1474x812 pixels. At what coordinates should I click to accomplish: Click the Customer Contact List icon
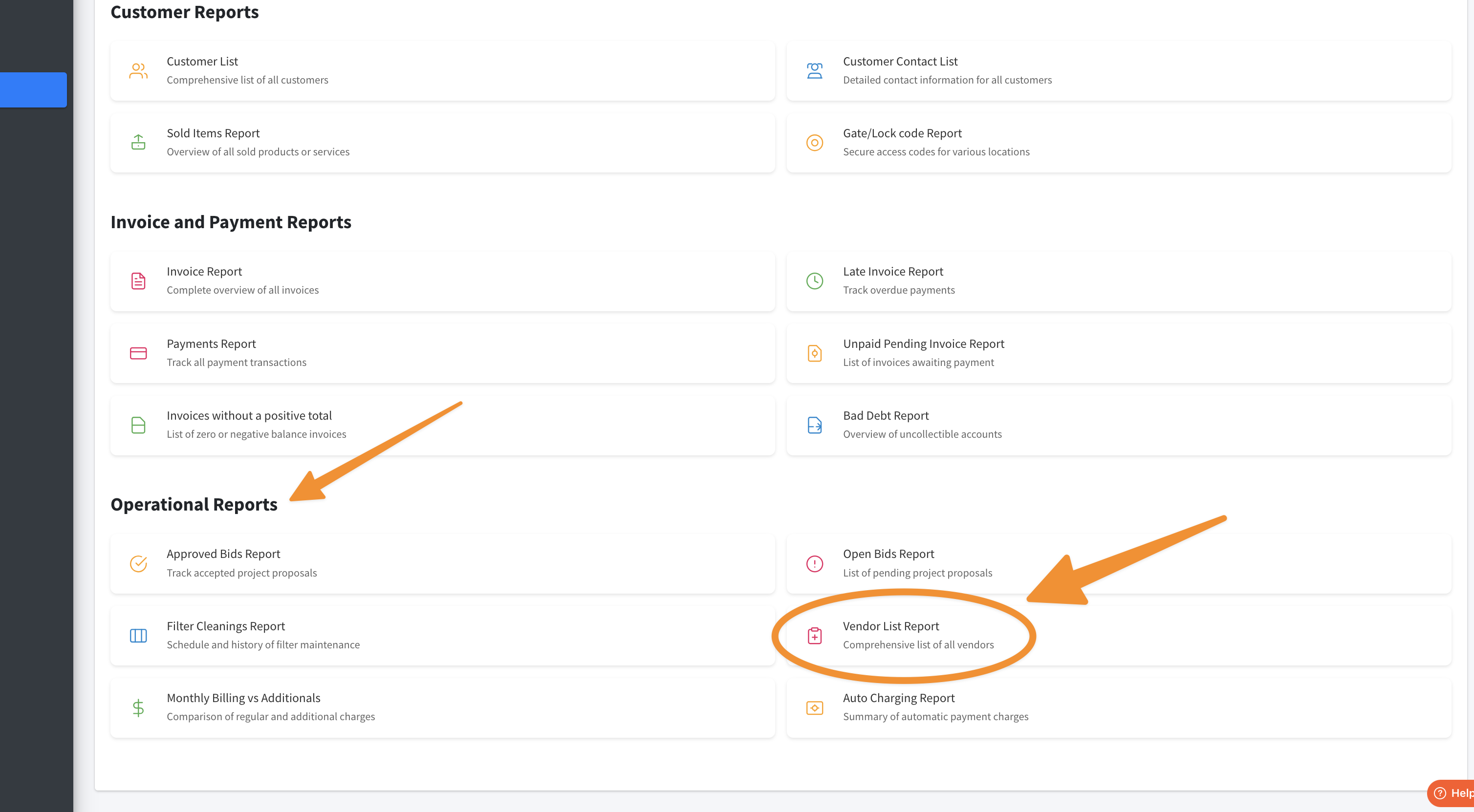[x=814, y=71]
